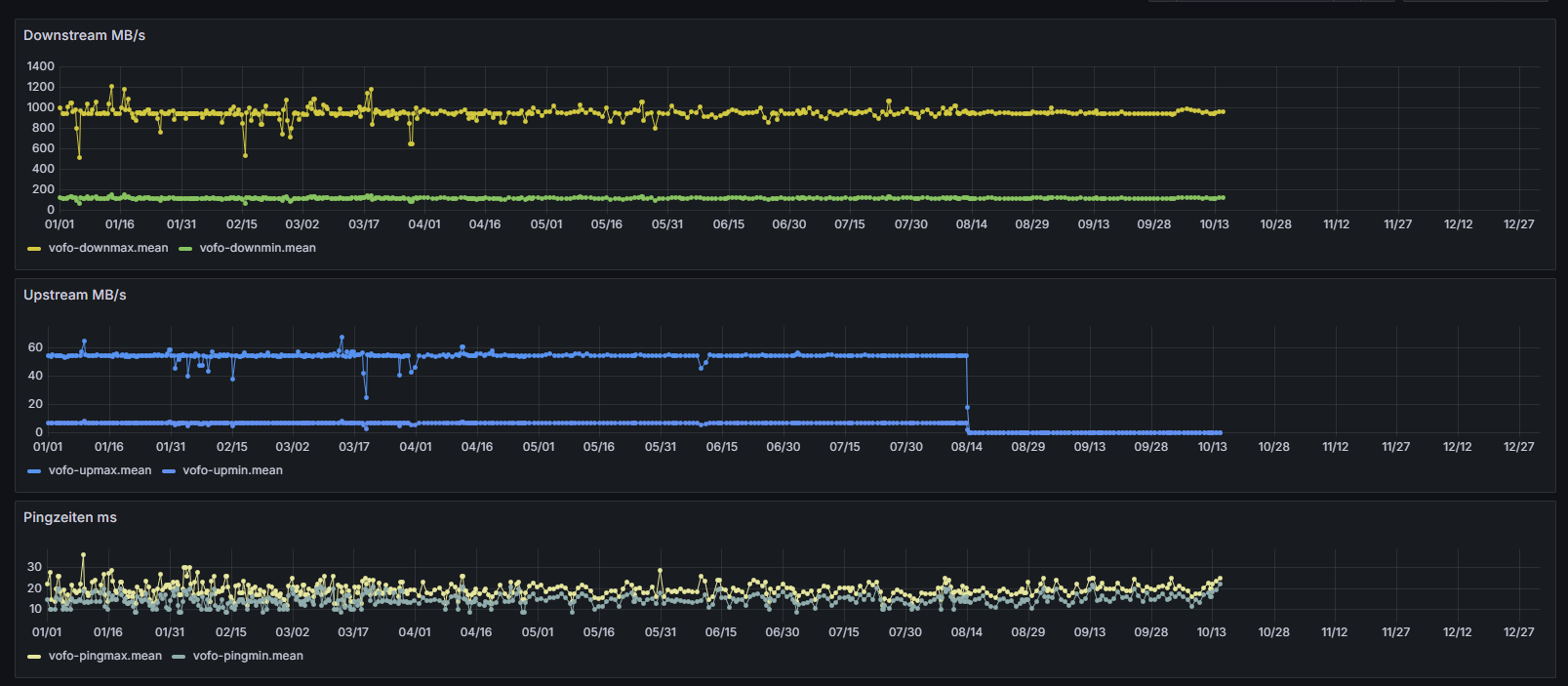The height and width of the screenshot is (686, 1568).
Task: Click the yellow color swatch for vofo-downmax.mean
Action: (34, 249)
